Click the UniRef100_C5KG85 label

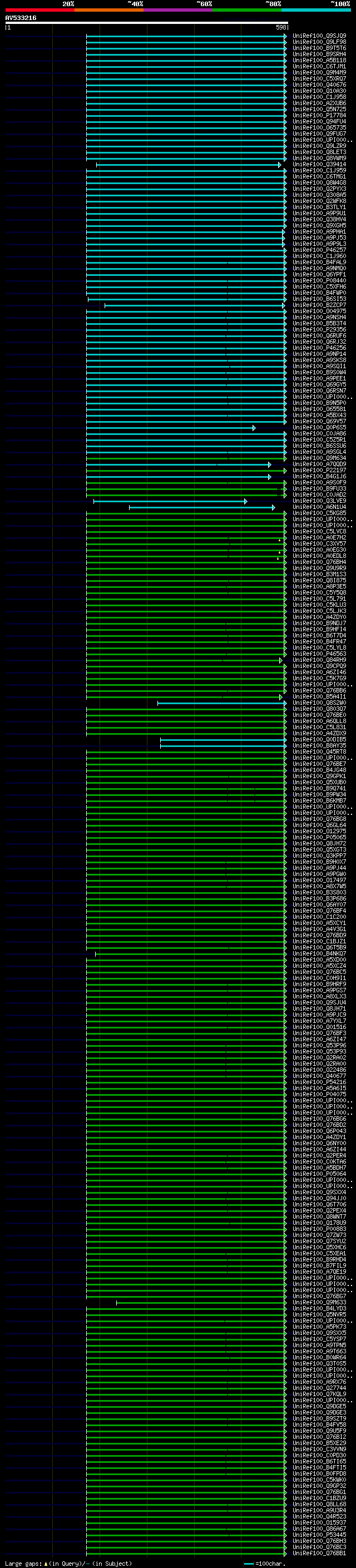[319, 513]
